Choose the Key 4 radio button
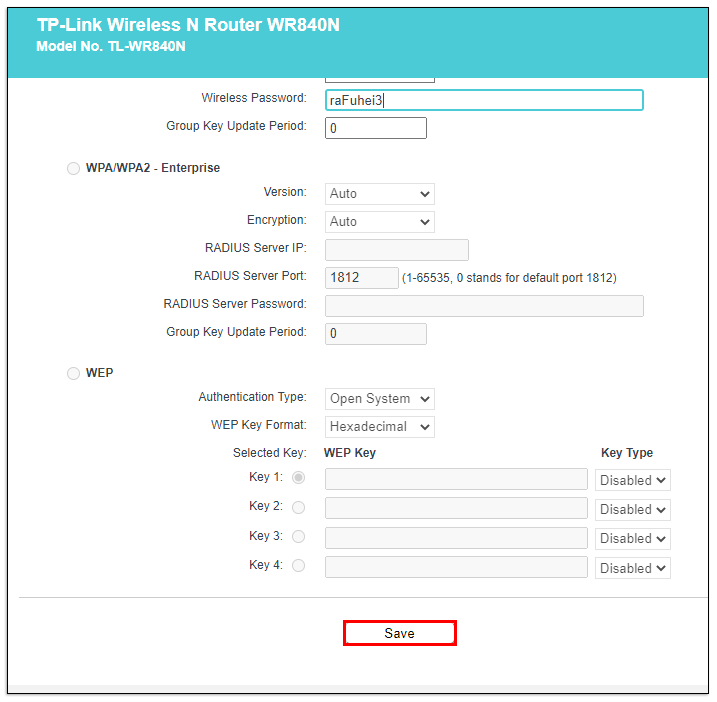The height and width of the screenshot is (702, 717). (299, 566)
